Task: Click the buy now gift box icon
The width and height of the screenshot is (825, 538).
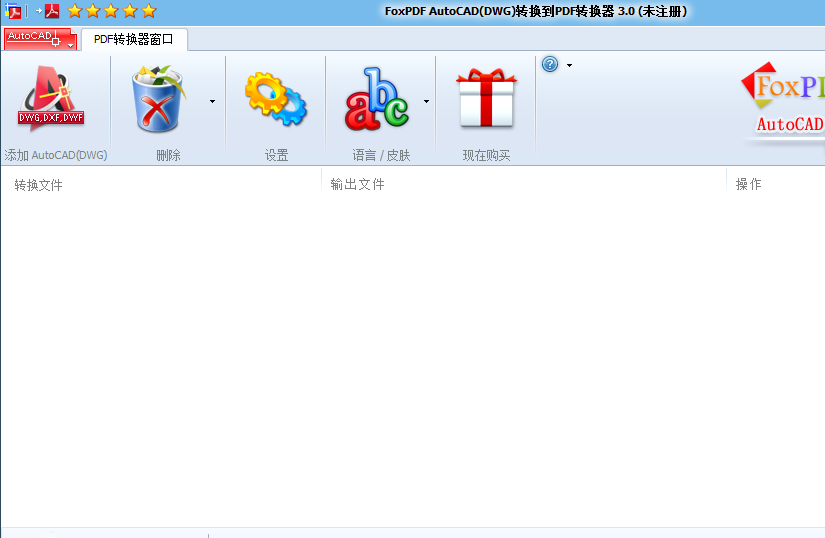Action: pos(486,98)
